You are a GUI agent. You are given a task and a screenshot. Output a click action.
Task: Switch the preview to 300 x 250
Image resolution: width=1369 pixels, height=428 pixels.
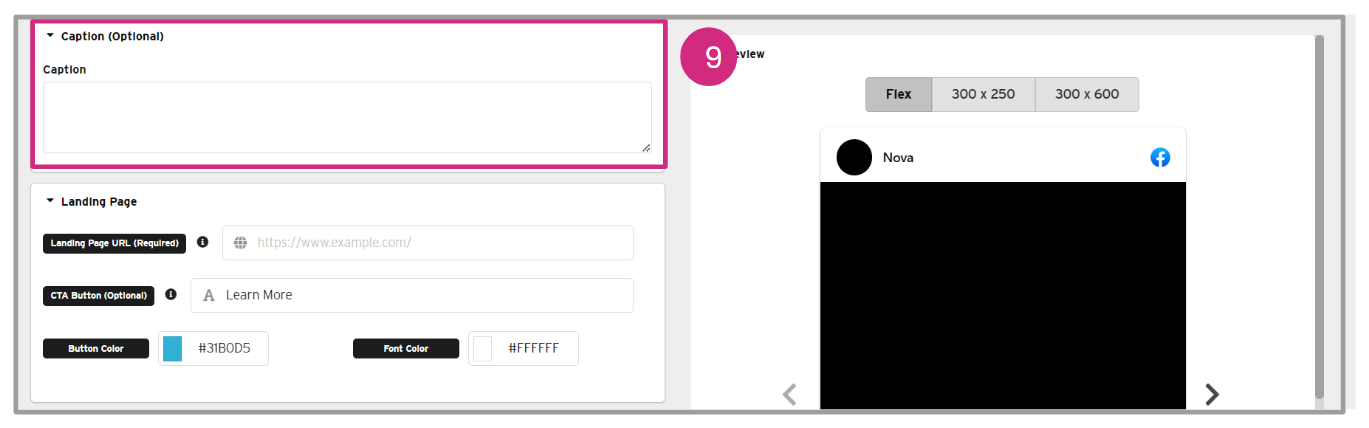(x=983, y=94)
